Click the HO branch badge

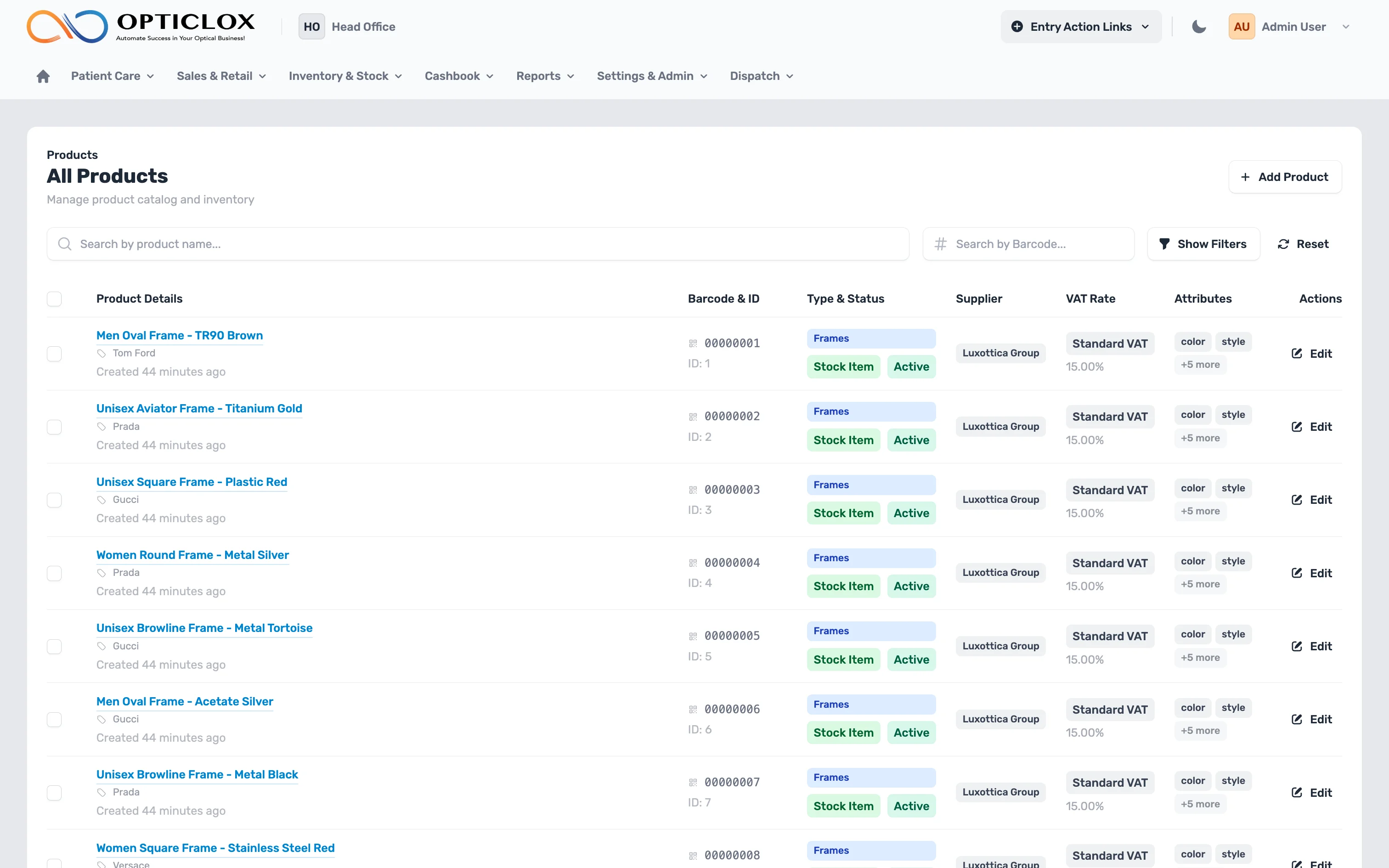pos(311,27)
